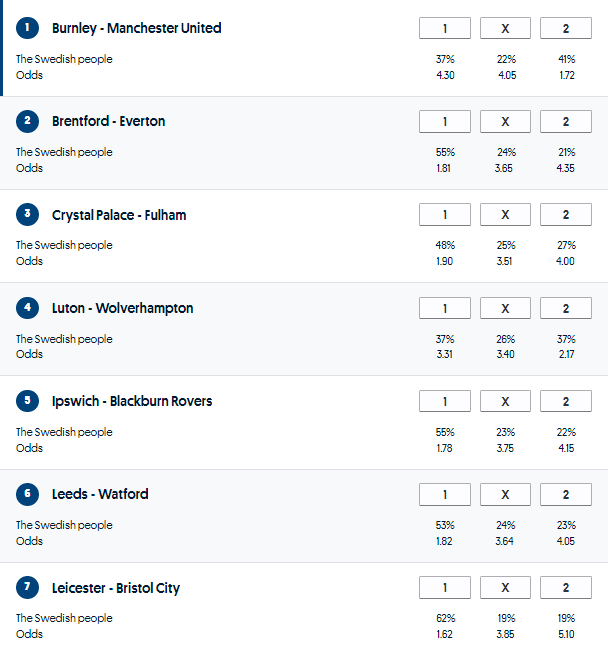Pick 1 for Ipswich - Blackburn Rovers
The width and height of the screenshot is (608, 654).
(444, 401)
